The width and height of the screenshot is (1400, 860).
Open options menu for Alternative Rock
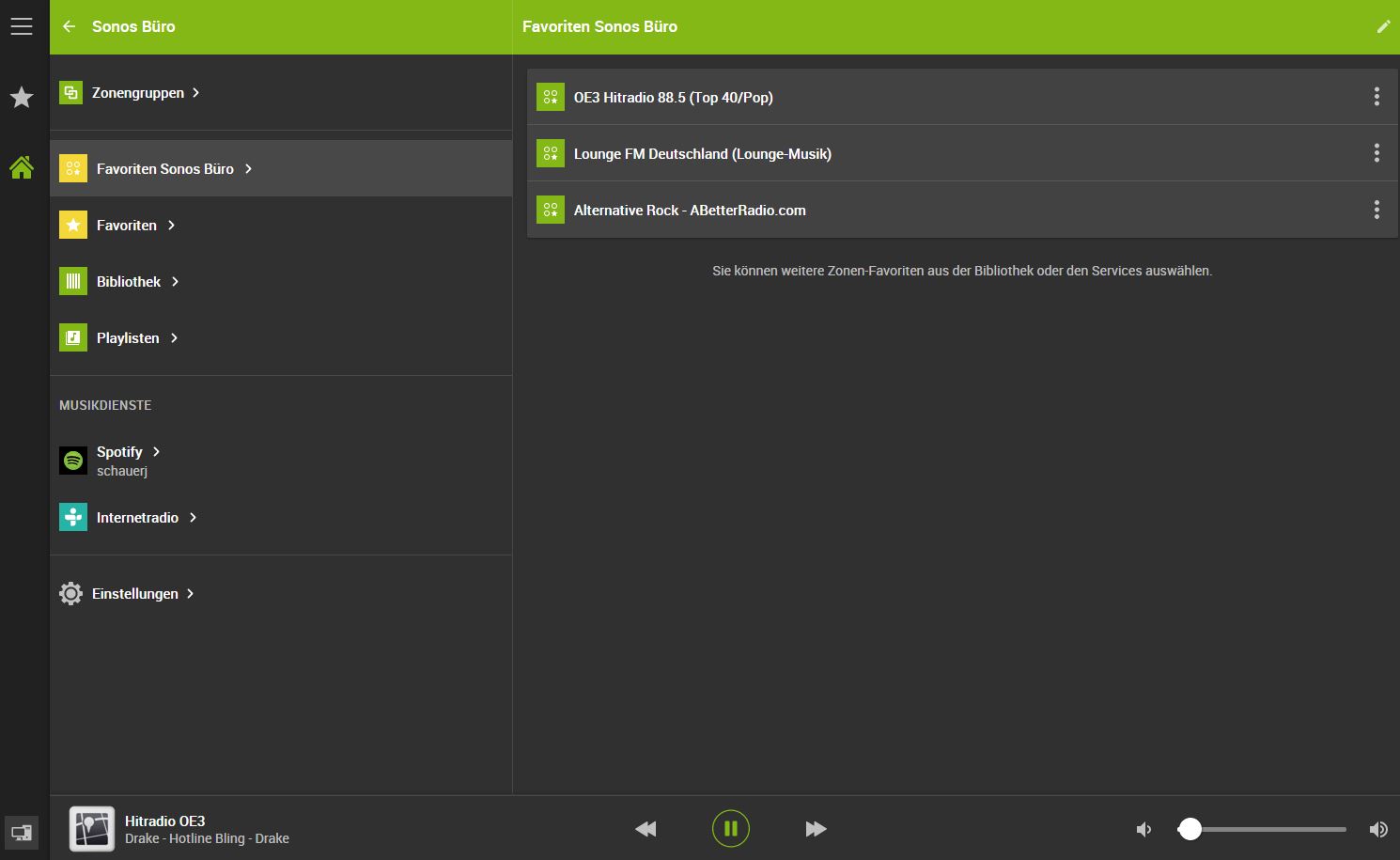1377,210
